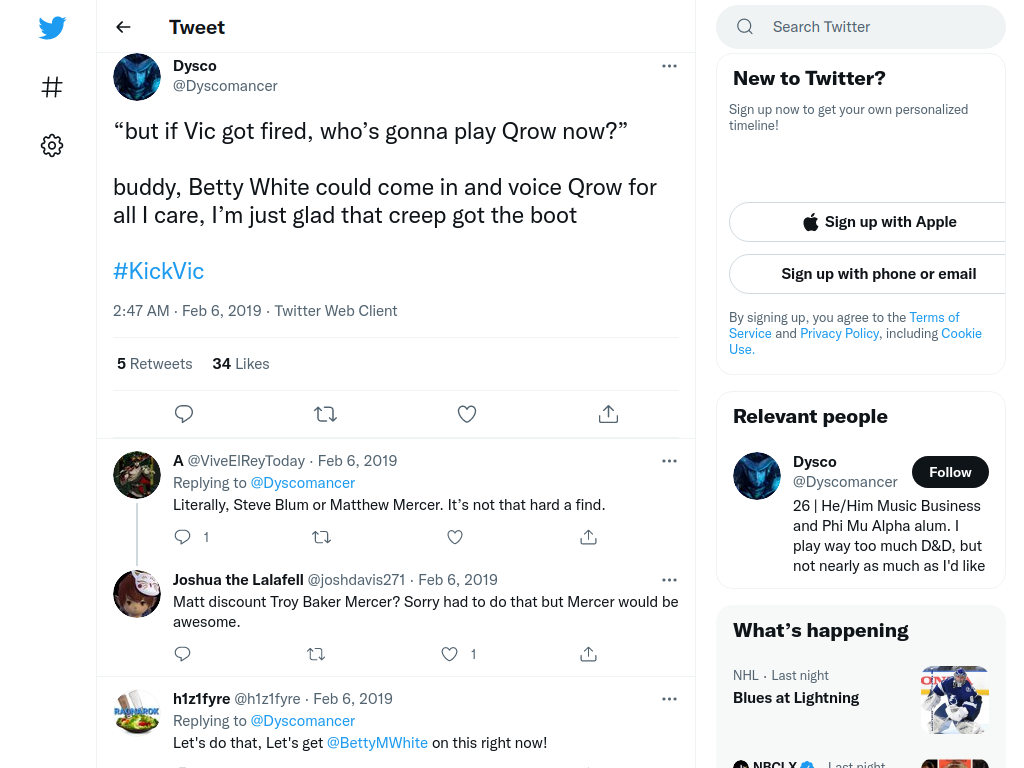
Task: Open more options on h1z1fyre's reply
Action: tap(669, 699)
